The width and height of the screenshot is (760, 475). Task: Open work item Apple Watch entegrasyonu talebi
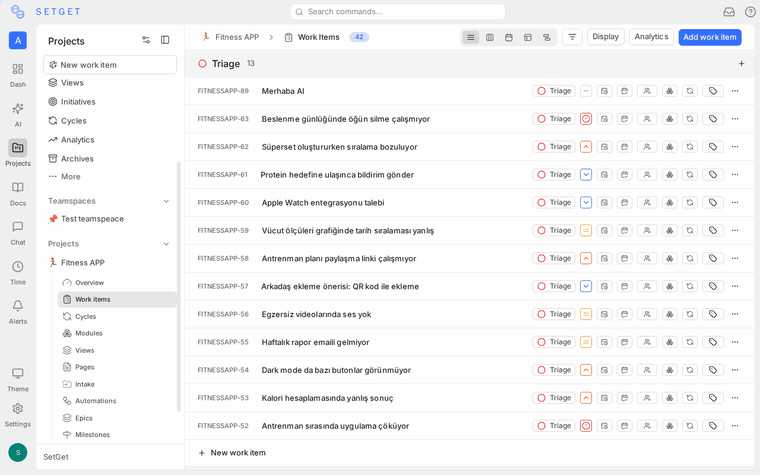click(x=323, y=203)
